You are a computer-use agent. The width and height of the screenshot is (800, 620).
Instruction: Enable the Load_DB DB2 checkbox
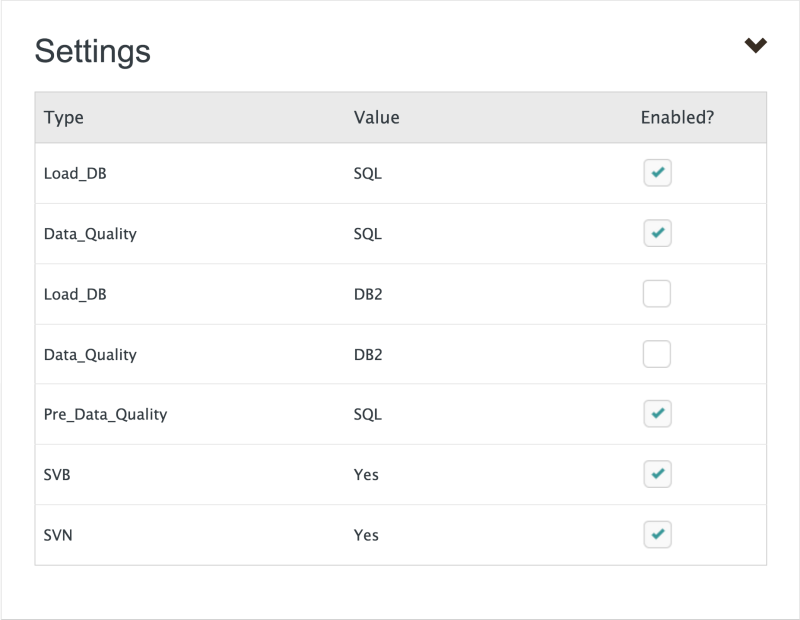tap(657, 294)
